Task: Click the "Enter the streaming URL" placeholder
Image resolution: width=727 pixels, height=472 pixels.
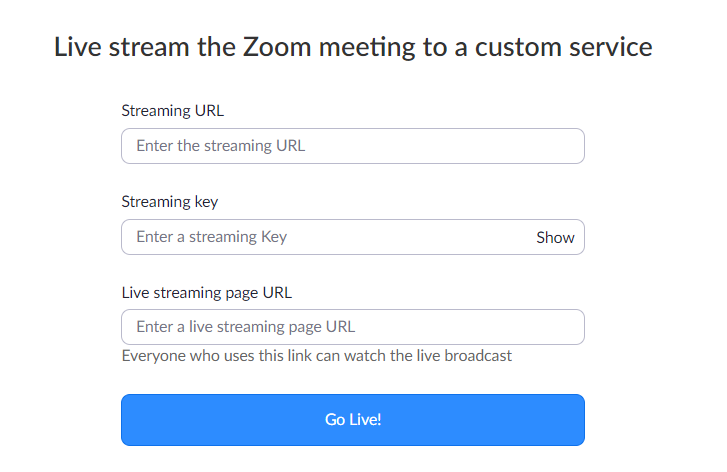Action: pyautogui.click(x=220, y=146)
